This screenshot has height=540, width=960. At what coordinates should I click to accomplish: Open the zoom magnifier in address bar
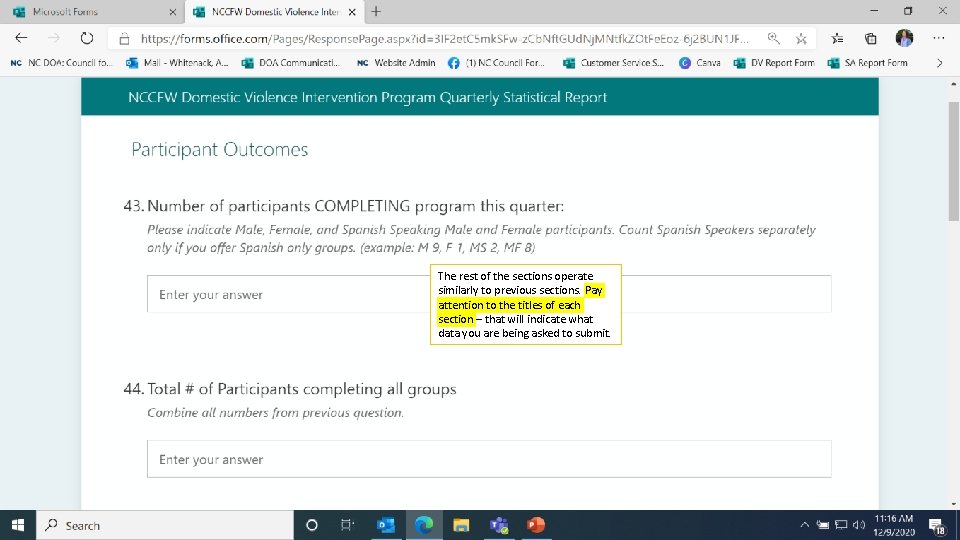click(774, 39)
